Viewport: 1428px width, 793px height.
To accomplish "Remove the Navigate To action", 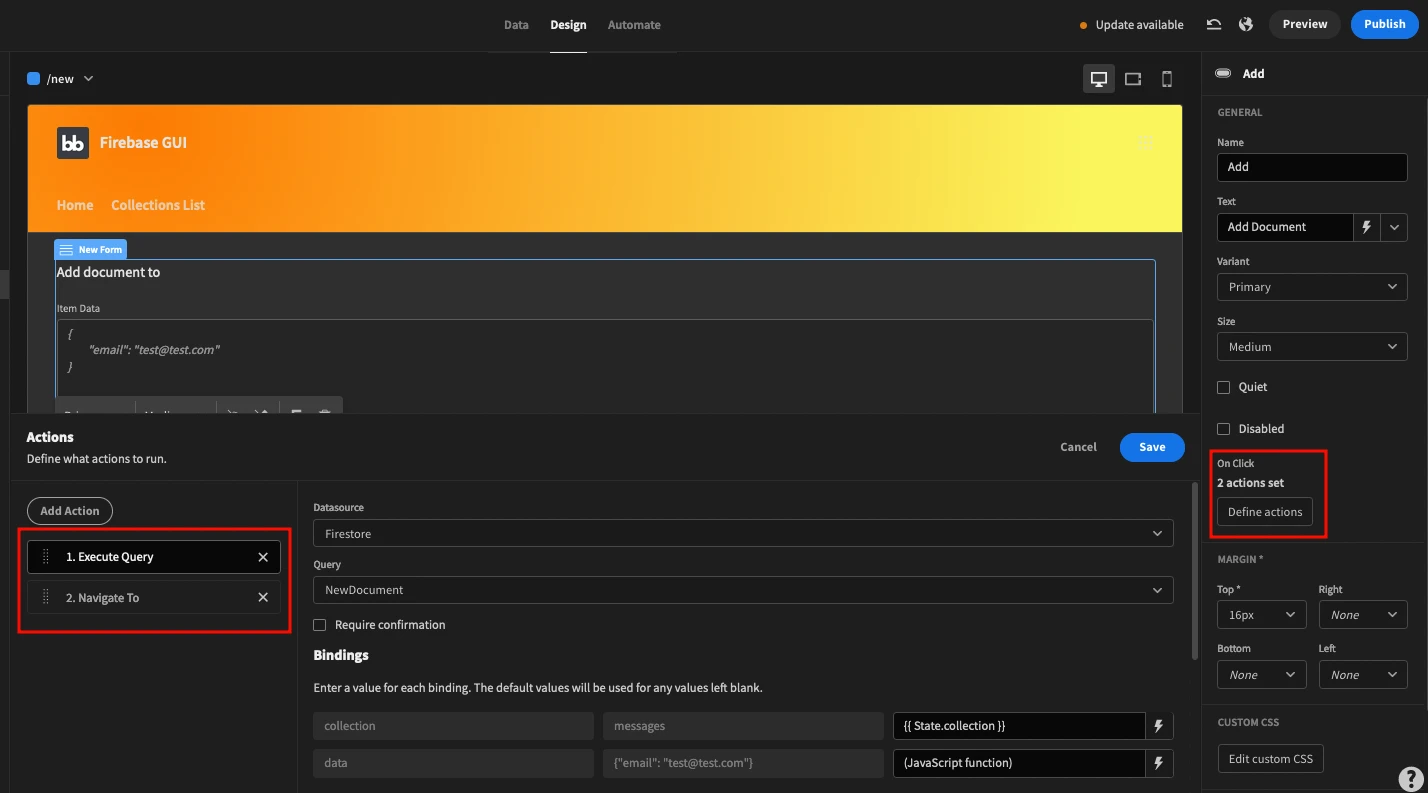I will (263, 598).
